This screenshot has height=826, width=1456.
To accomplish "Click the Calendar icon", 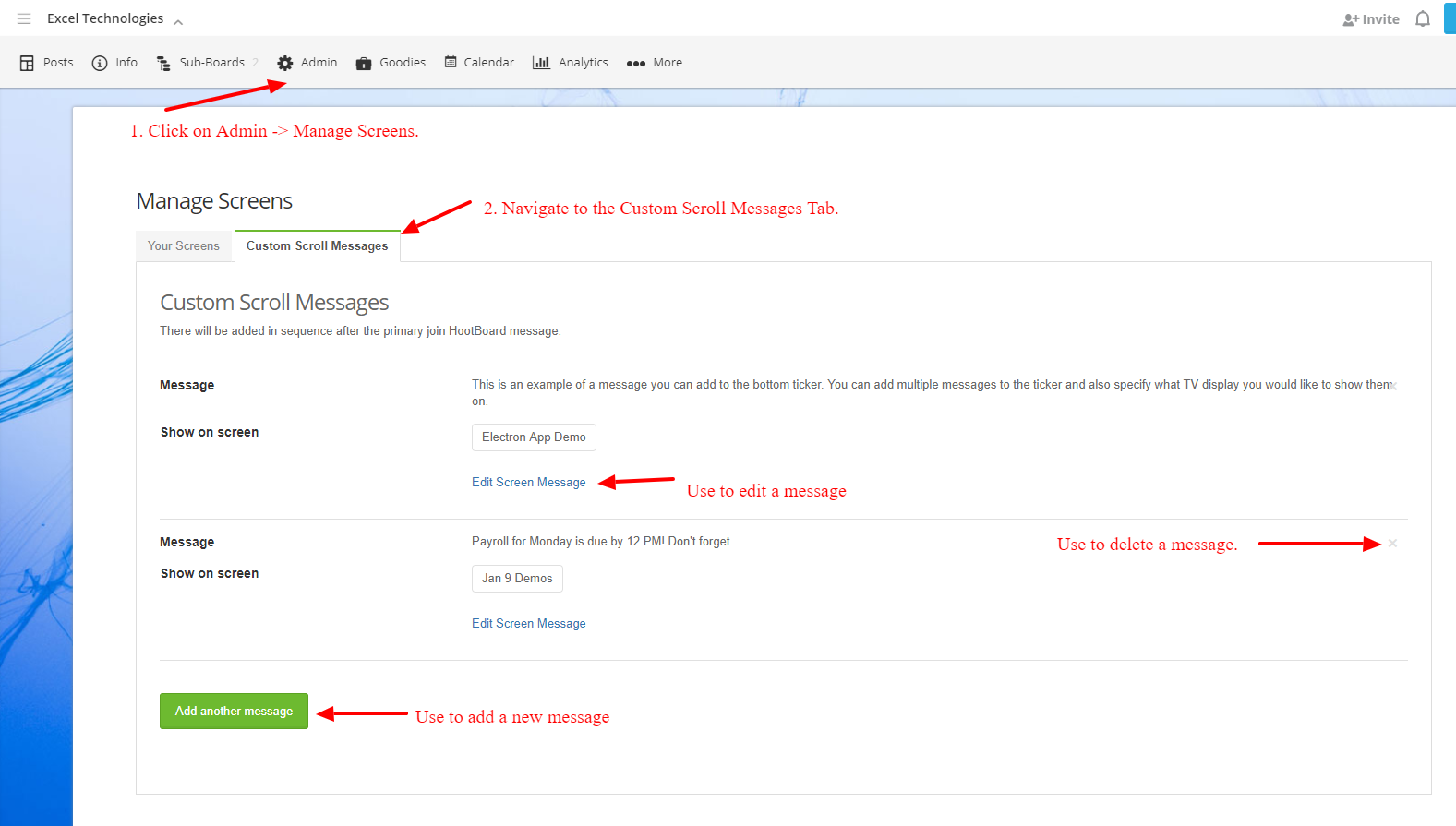I will [x=451, y=63].
